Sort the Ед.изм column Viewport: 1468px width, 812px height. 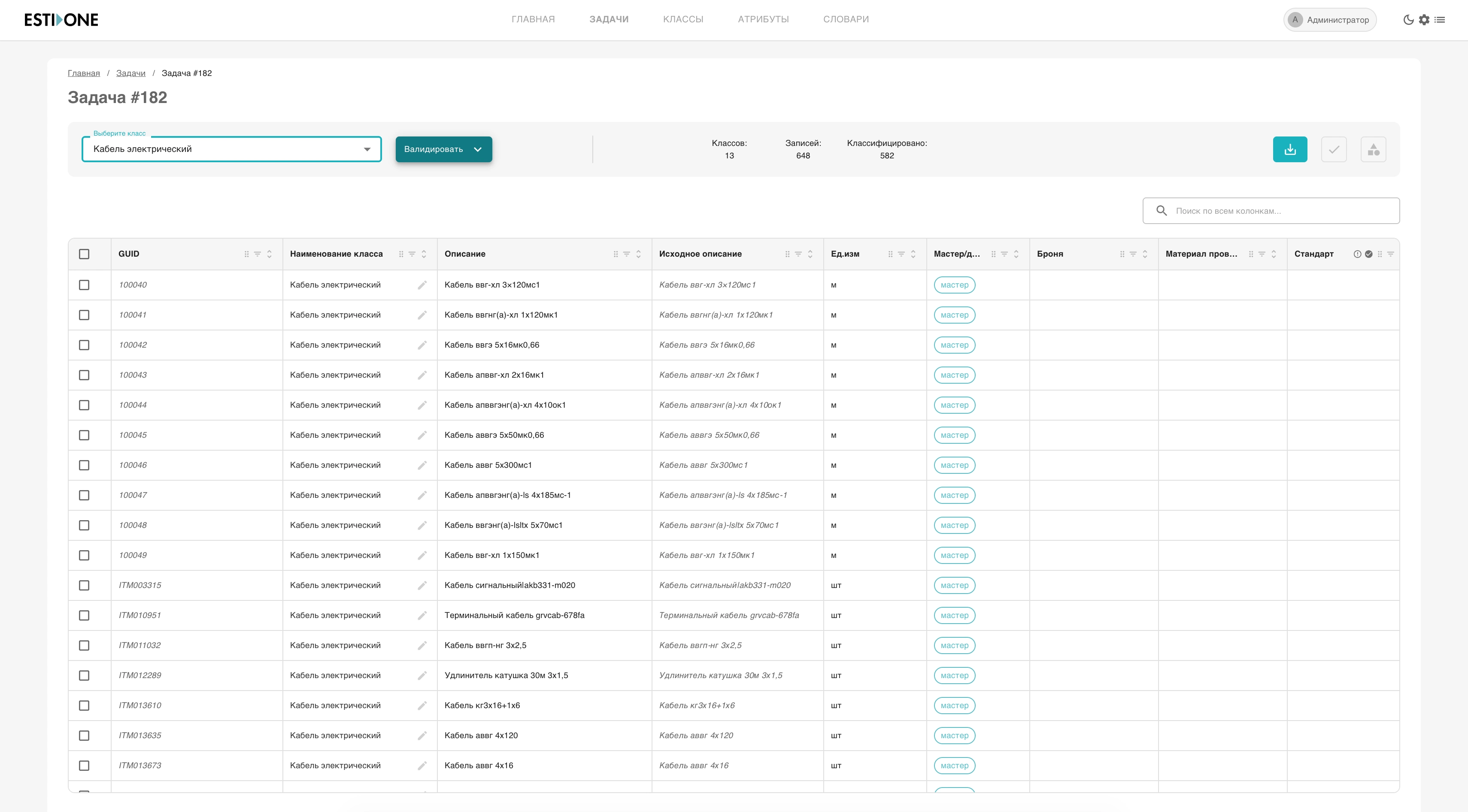pos(913,254)
